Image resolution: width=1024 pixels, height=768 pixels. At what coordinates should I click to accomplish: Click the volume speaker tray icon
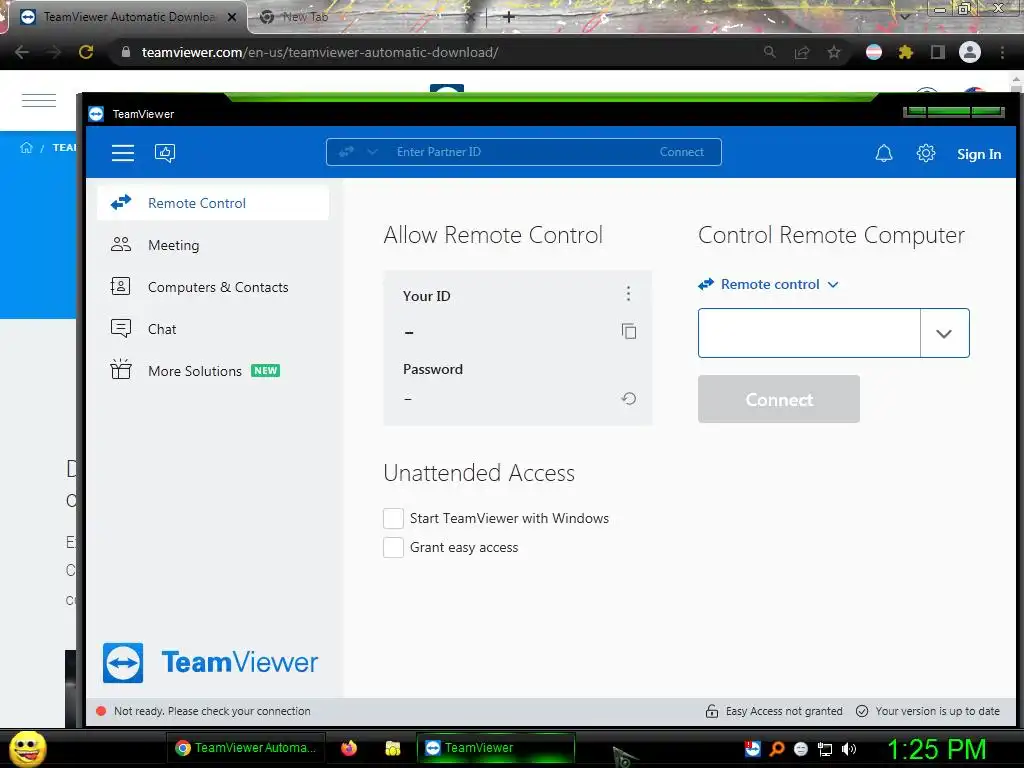[x=849, y=749]
